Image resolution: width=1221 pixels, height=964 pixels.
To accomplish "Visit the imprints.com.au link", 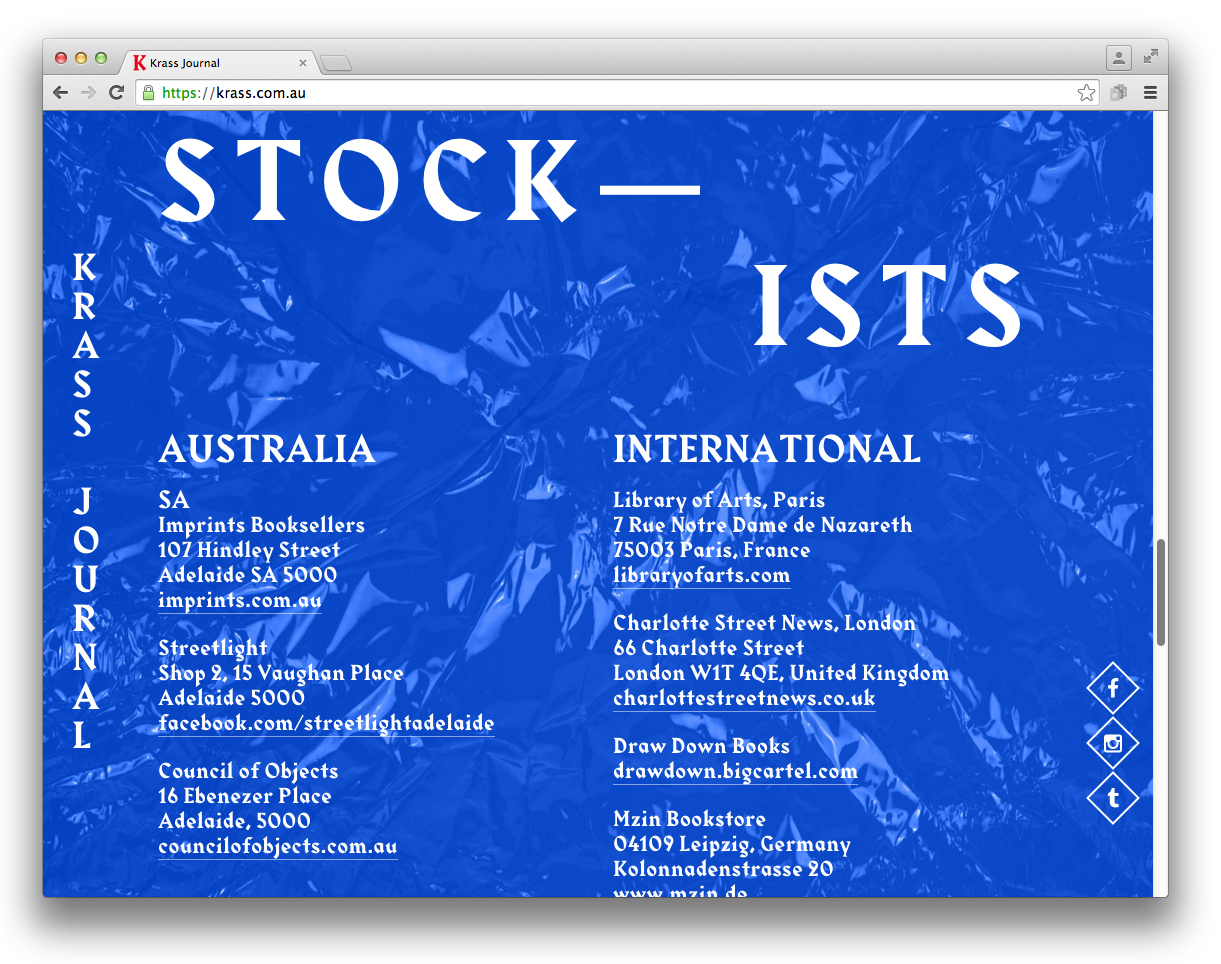I will point(239,600).
